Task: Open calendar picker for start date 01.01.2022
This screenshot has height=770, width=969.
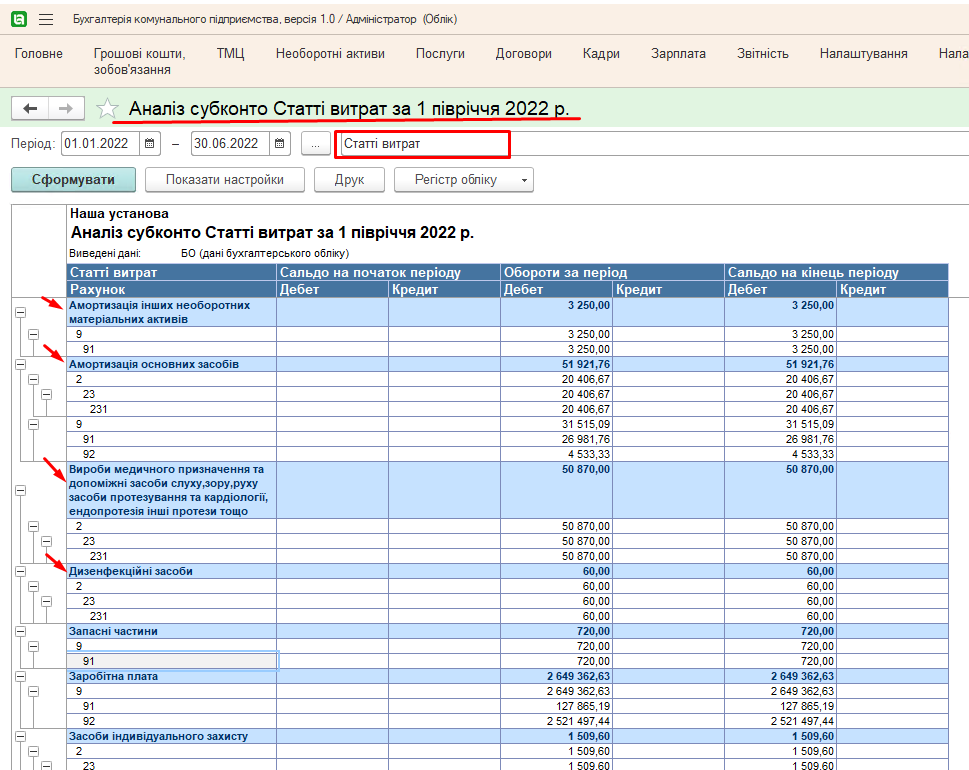Action: click(150, 144)
